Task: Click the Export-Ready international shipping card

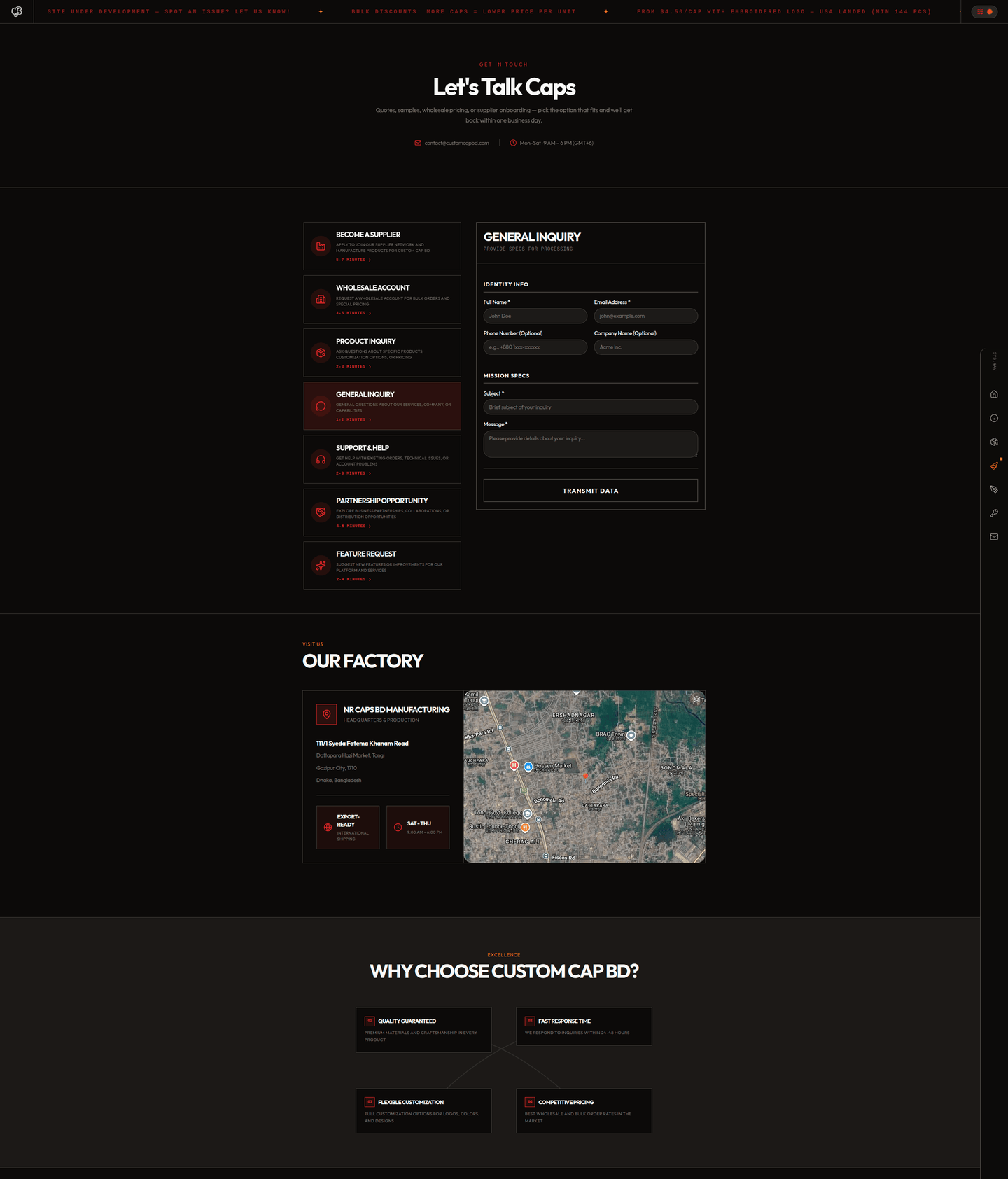Action: (x=348, y=827)
